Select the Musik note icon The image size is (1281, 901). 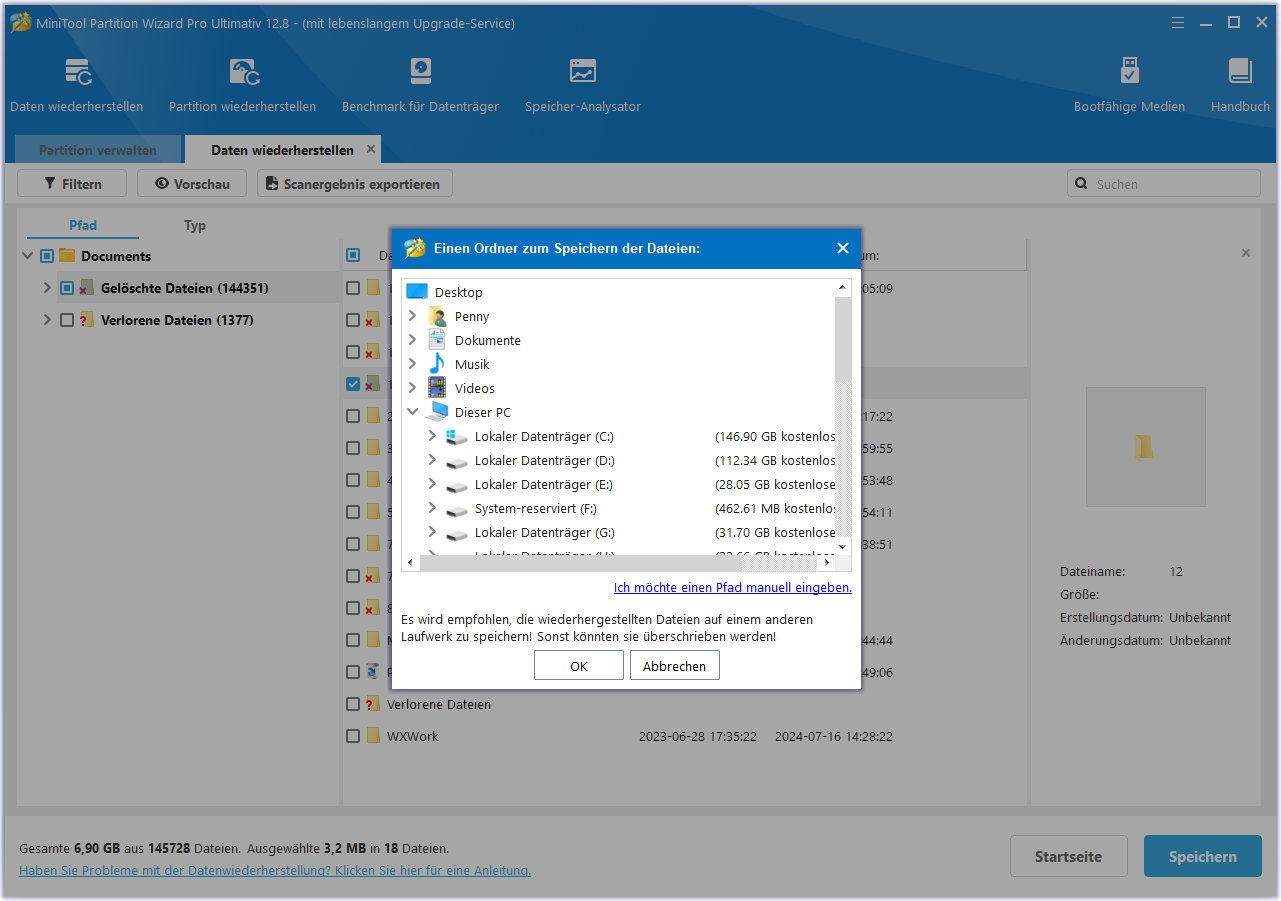point(437,364)
